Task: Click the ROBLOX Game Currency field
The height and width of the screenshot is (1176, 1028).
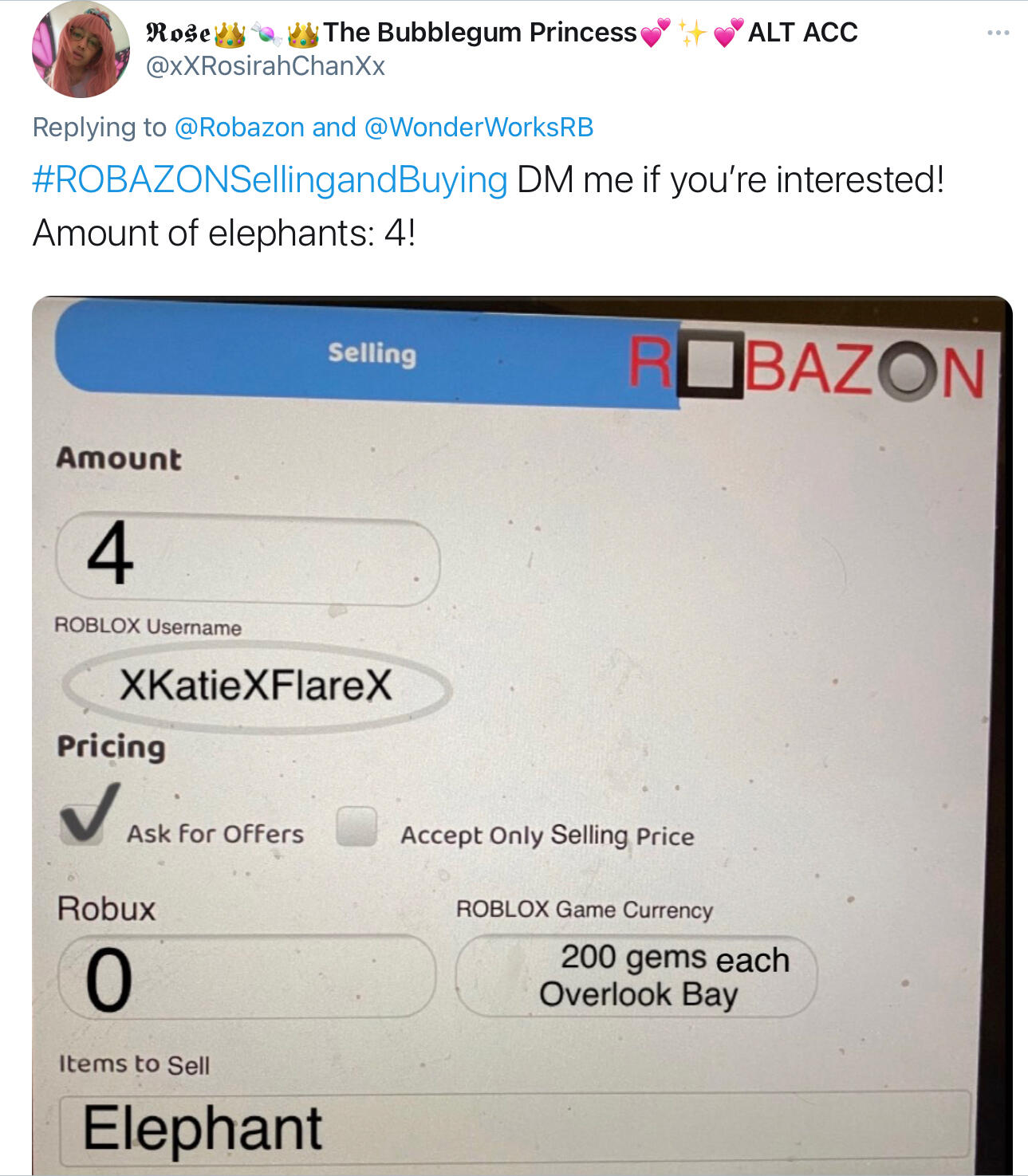Action: point(636,977)
